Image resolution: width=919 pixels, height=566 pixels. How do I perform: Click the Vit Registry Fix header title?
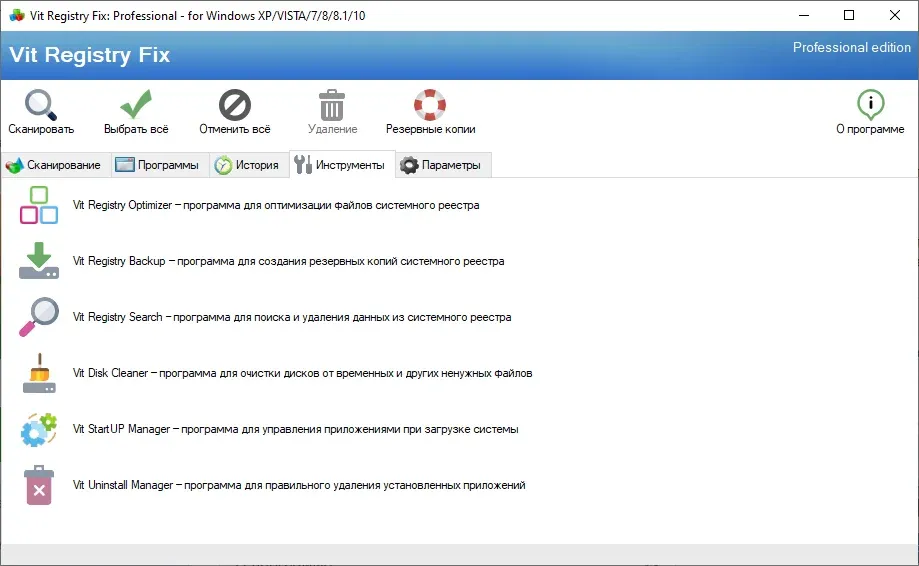pyautogui.click(x=90, y=55)
